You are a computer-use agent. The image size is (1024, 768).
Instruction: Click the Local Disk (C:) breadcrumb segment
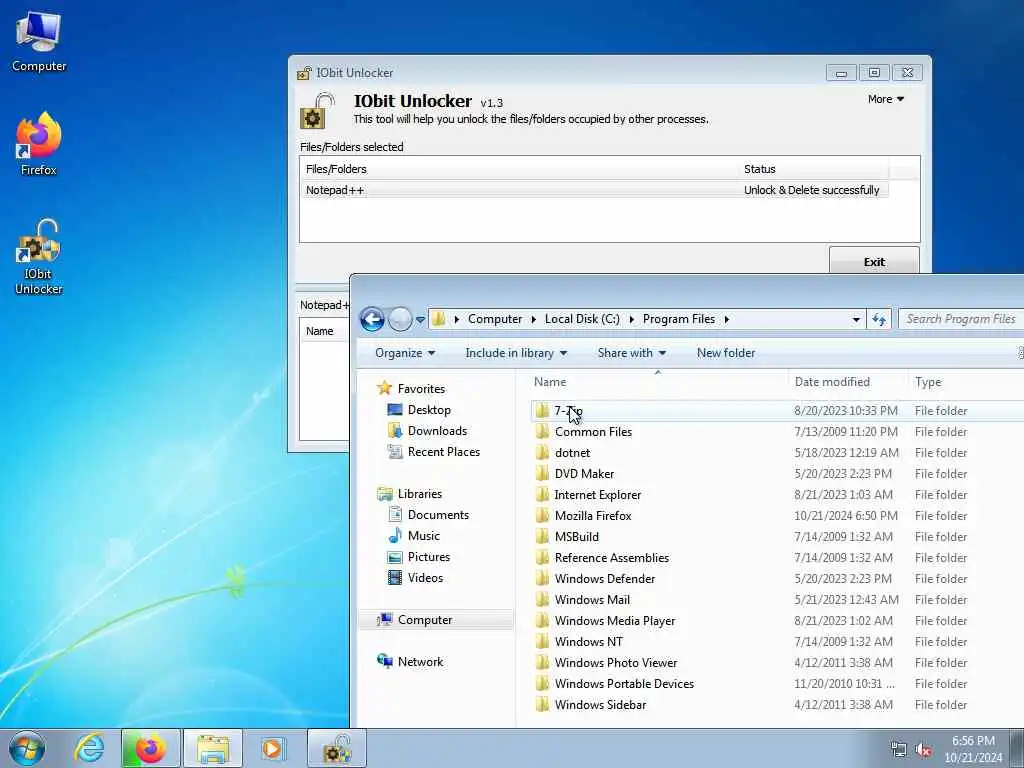(x=582, y=319)
